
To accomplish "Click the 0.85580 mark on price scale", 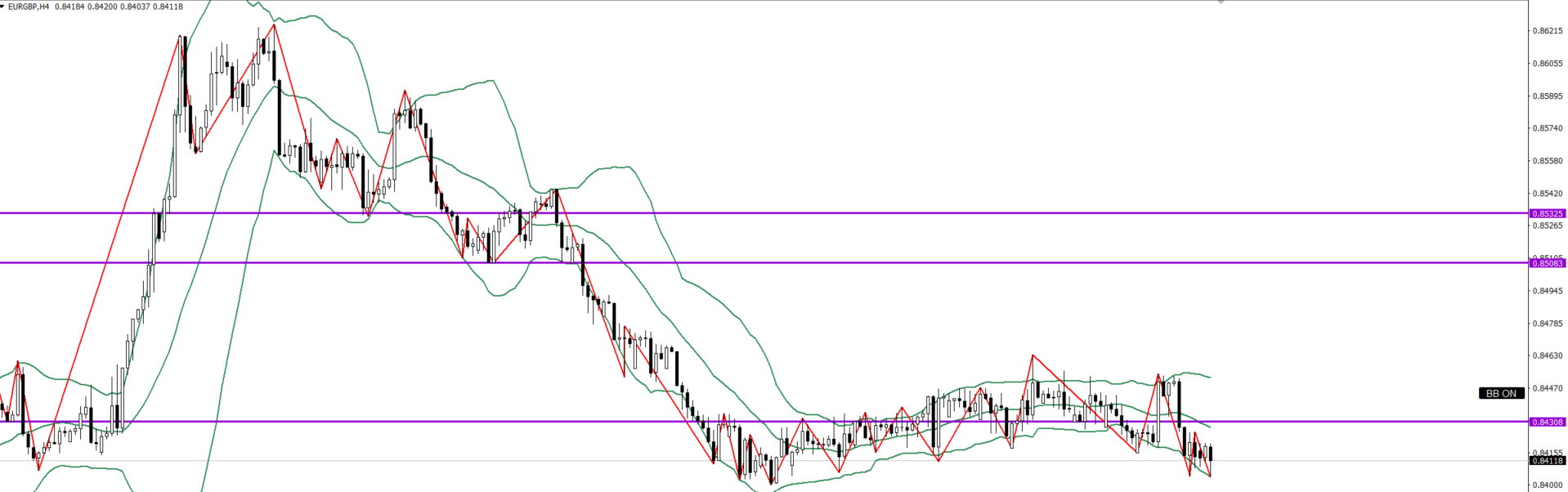I will coord(1546,161).
